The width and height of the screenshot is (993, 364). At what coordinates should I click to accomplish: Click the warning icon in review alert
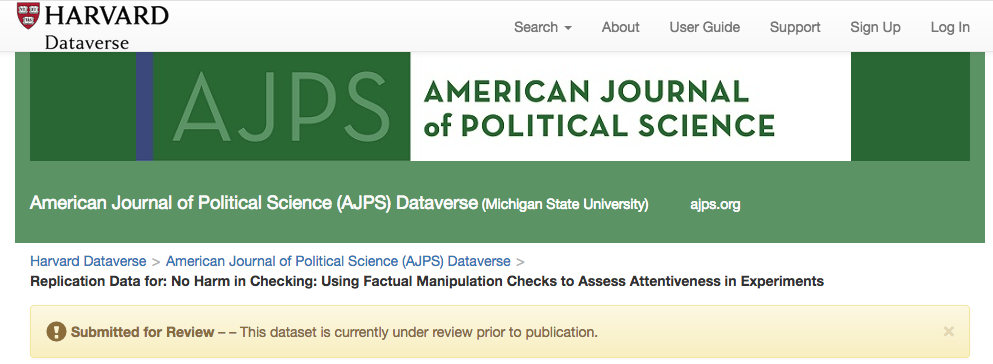point(56,332)
